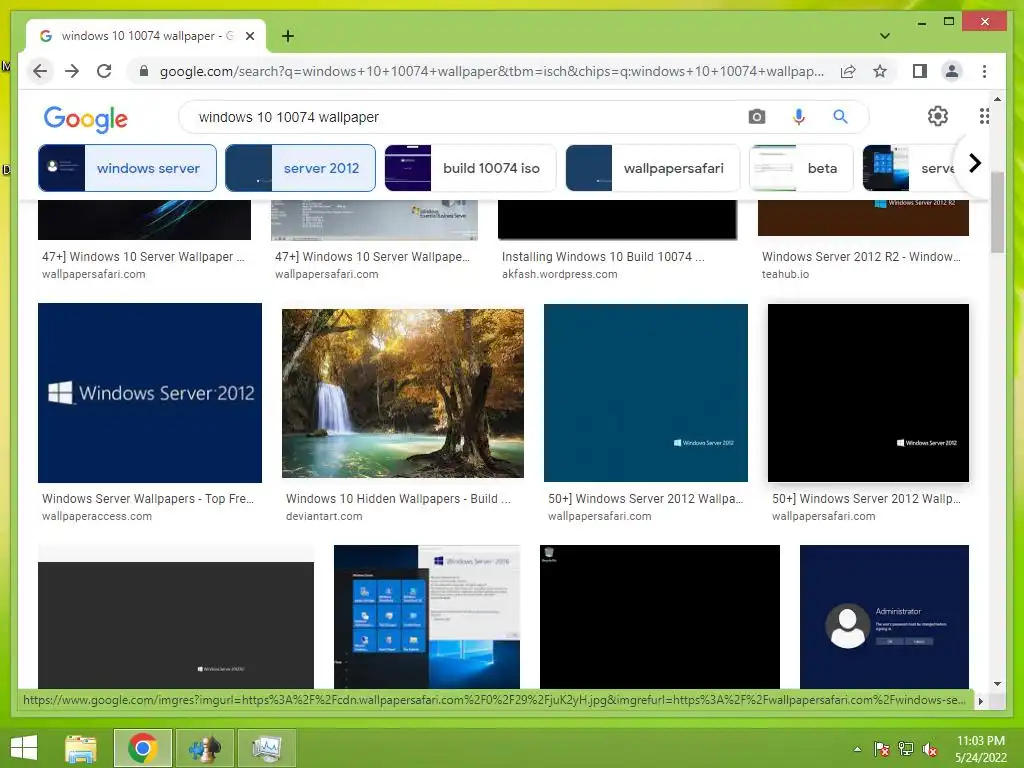1024x768 pixels.
Task: Open the dark gray Windows Server wallpaper image
Action: [176, 618]
